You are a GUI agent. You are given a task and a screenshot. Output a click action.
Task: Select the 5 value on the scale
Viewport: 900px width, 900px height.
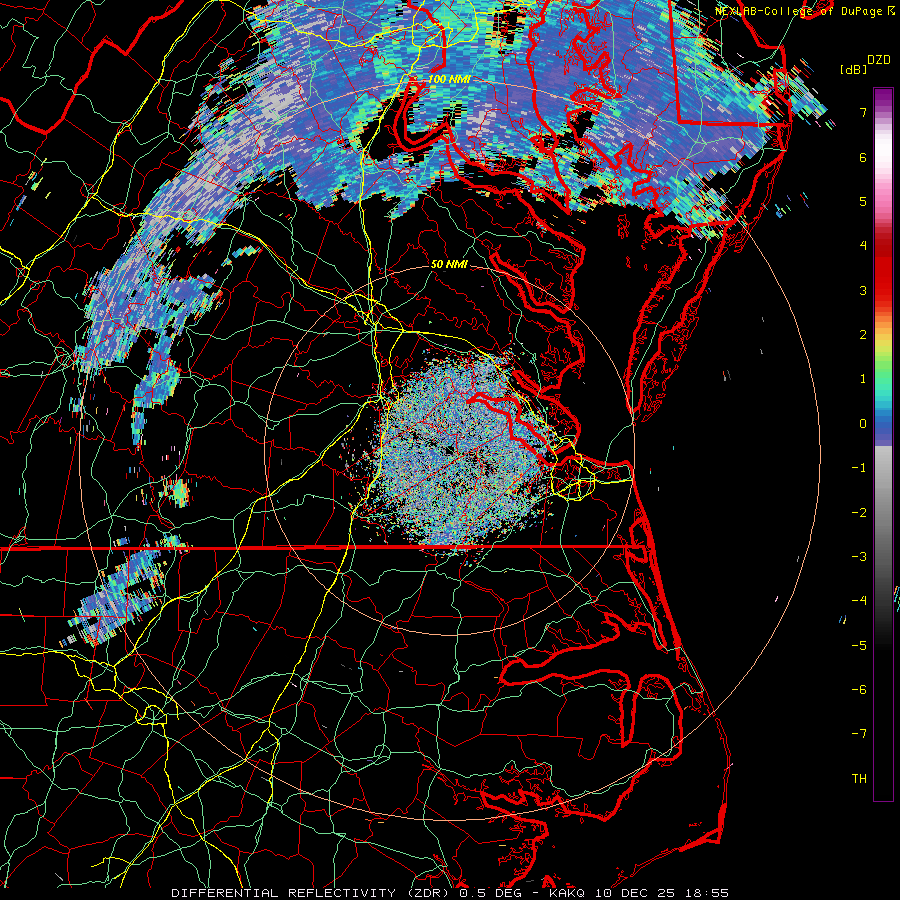click(x=863, y=201)
